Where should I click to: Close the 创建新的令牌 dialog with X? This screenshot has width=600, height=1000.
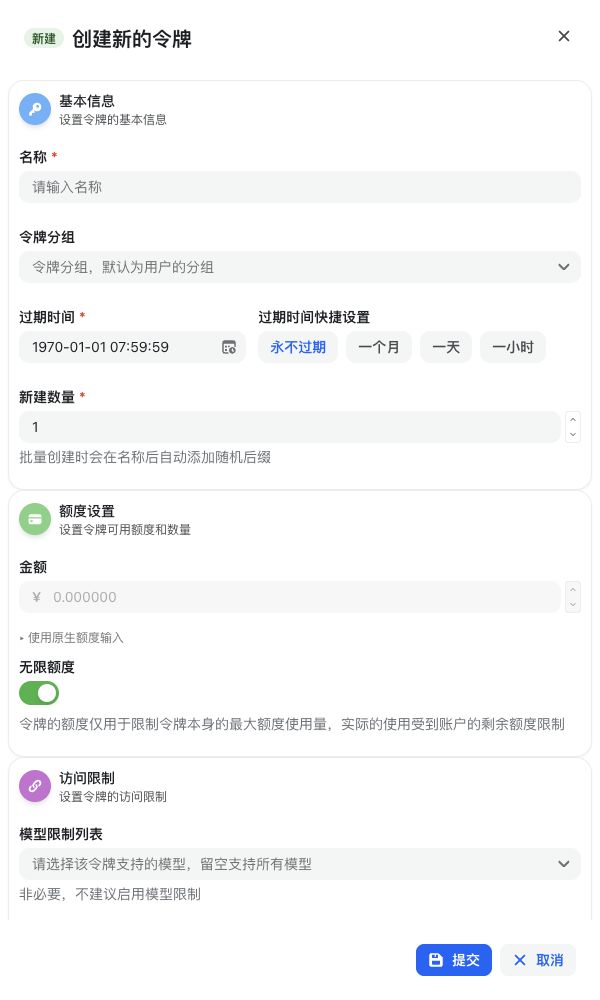click(564, 36)
